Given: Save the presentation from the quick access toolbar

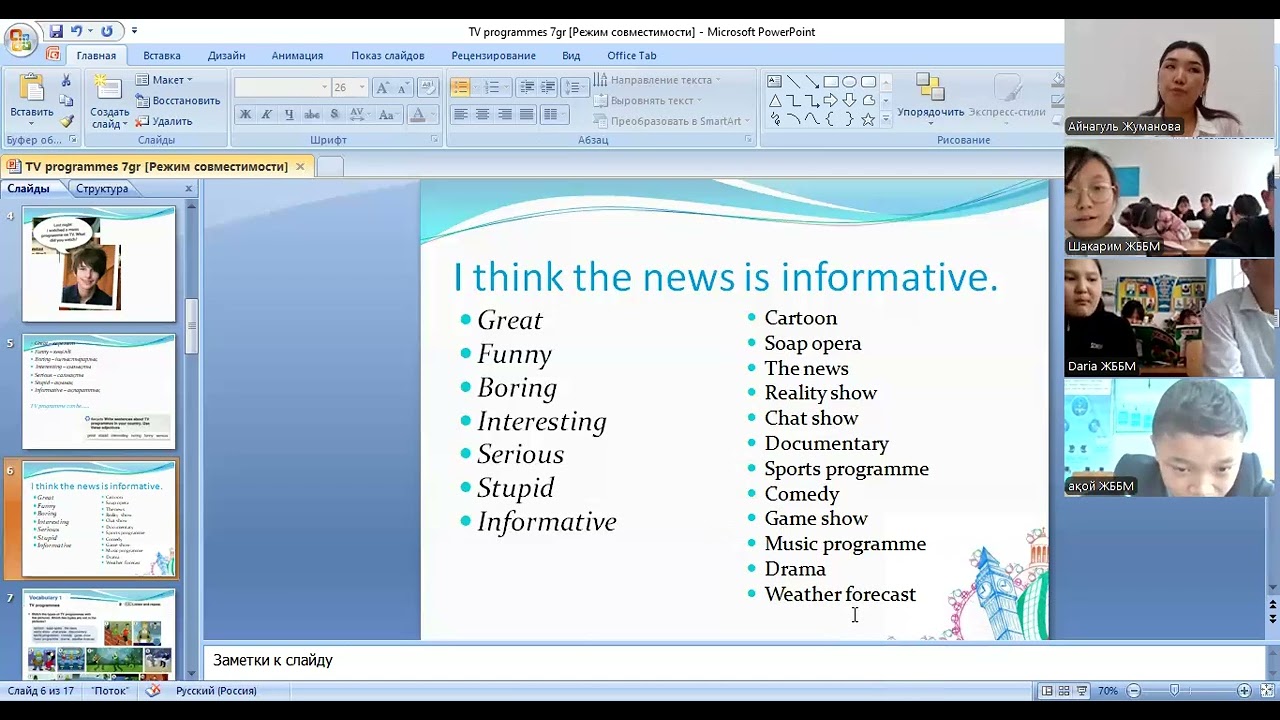Looking at the screenshot, I should [x=56, y=31].
